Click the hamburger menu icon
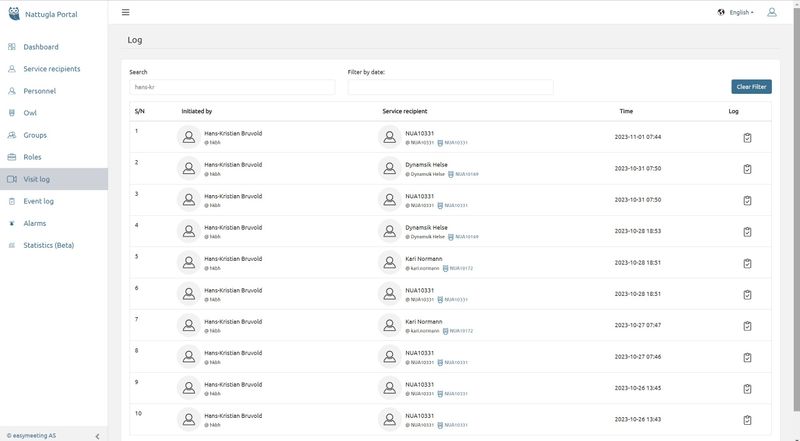 125,12
